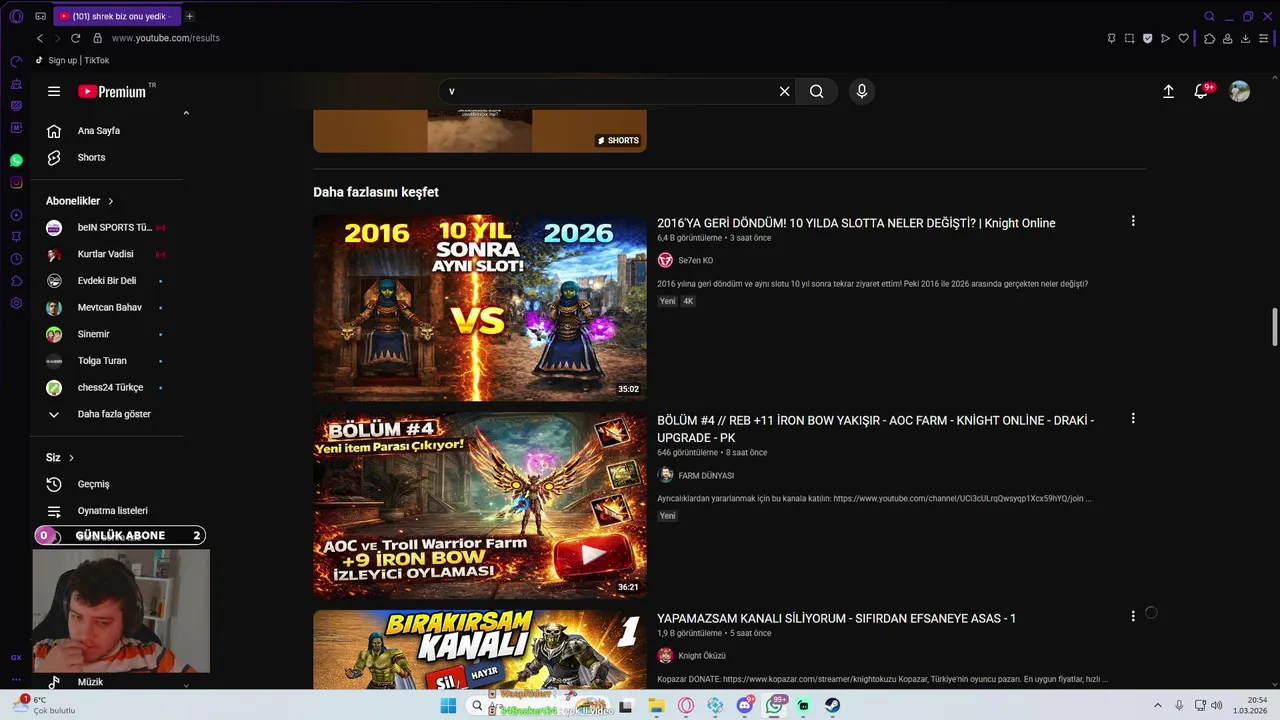1280x720 pixels.
Task: Click the browser address bar URL
Action: tap(165, 38)
